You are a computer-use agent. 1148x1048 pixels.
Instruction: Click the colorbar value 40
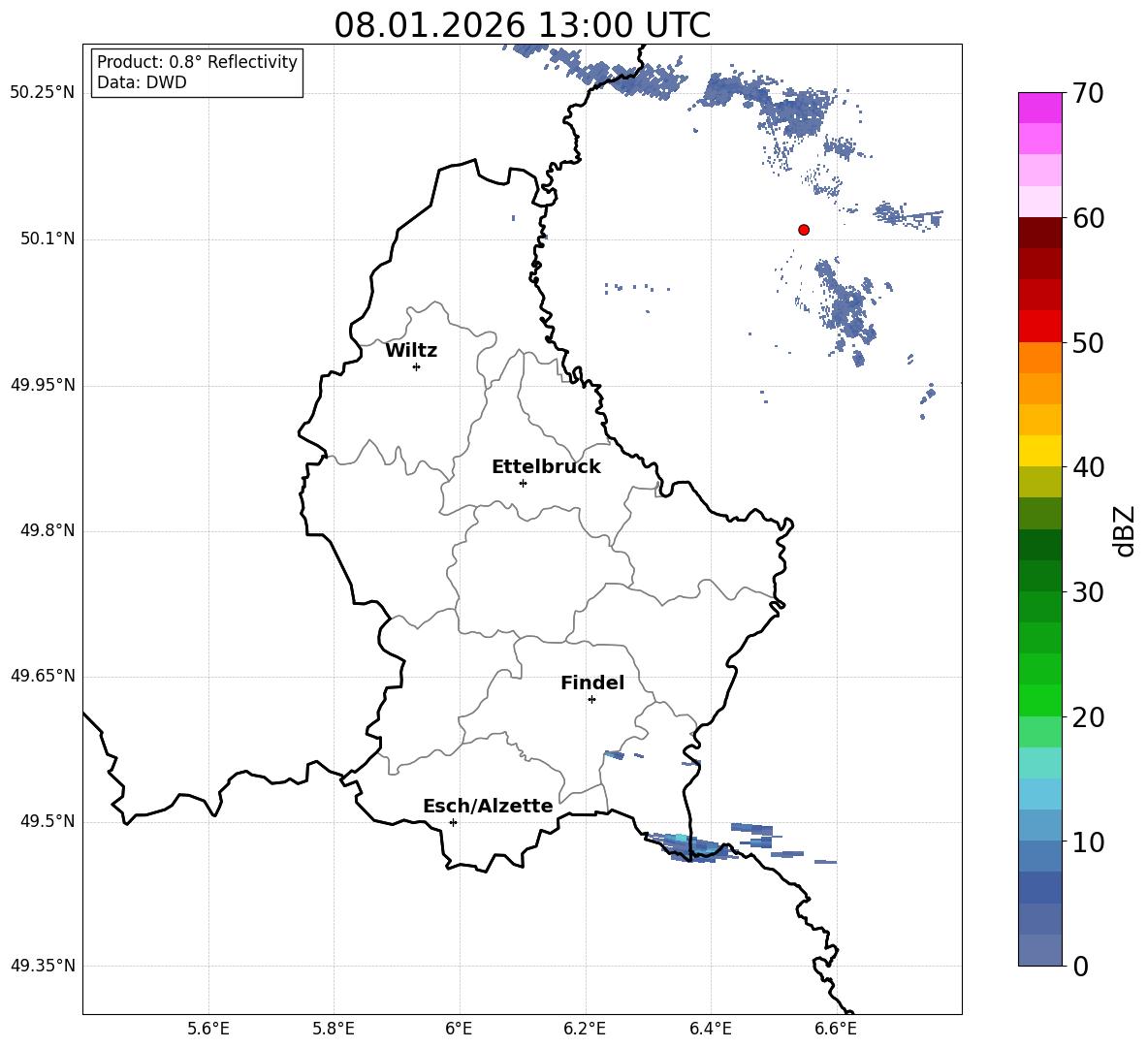tap(1088, 467)
